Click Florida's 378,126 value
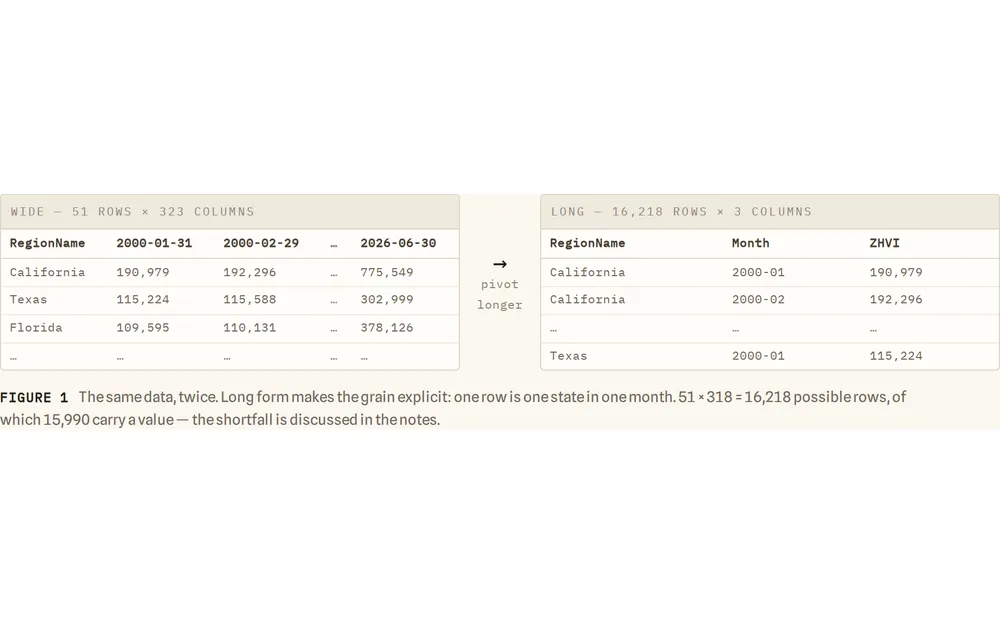 (386, 328)
